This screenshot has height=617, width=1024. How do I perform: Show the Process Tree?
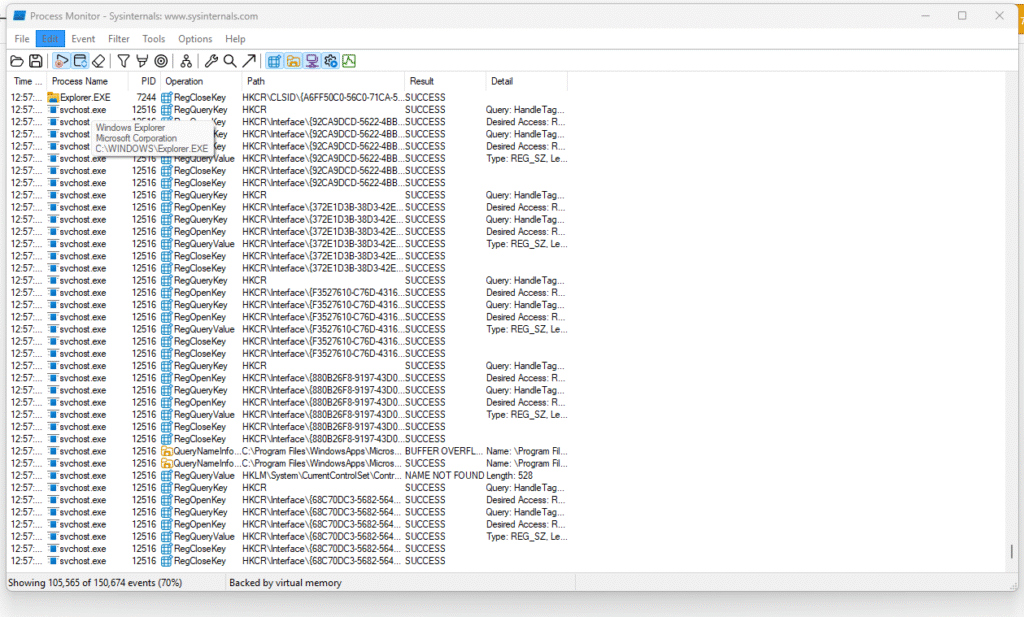(x=186, y=61)
